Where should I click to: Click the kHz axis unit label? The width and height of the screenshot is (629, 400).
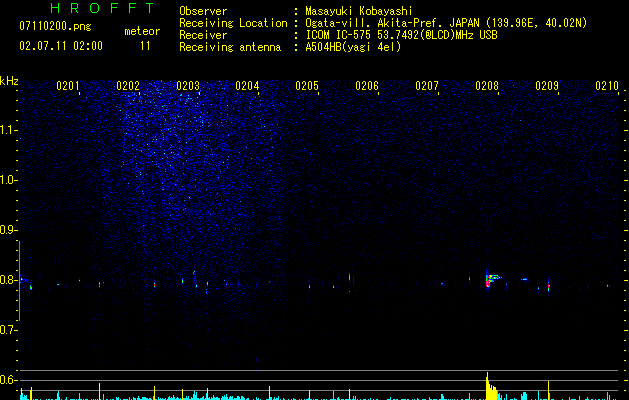pos(9,81)
